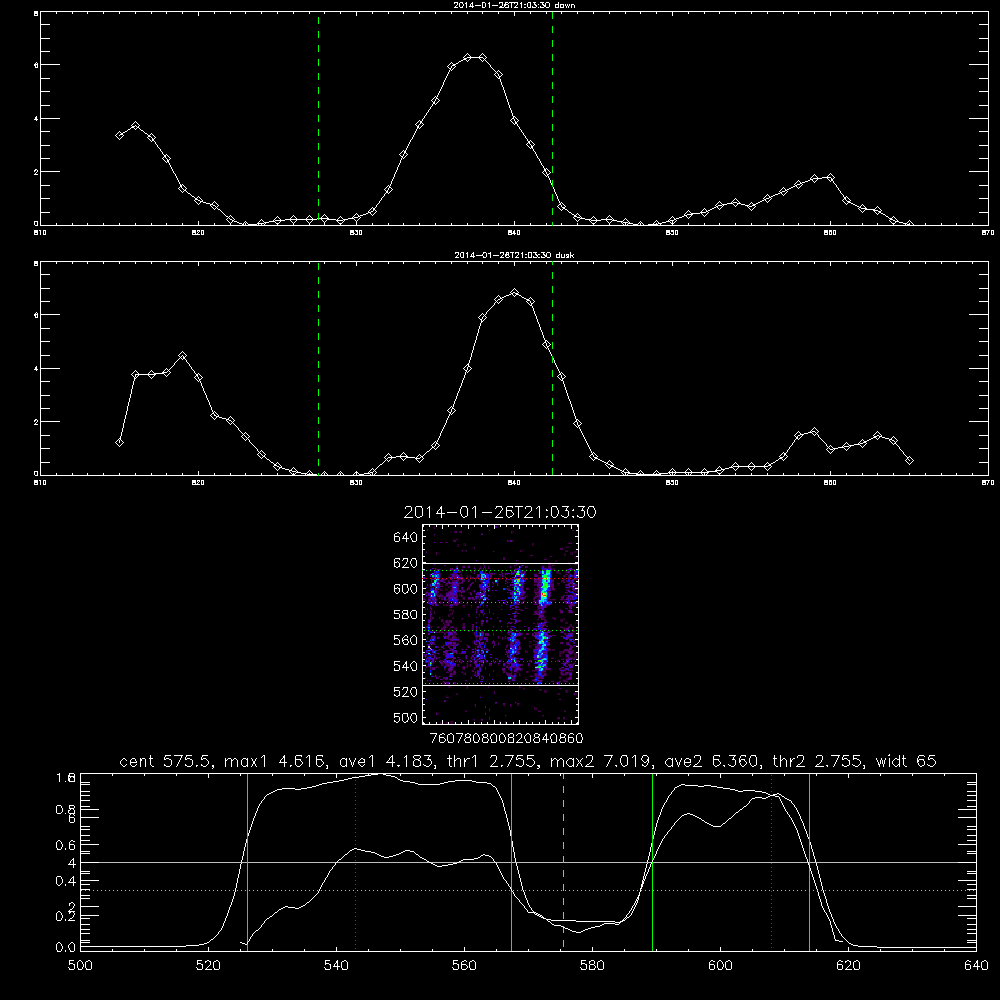Click the 500 label on bottom plot x-axis
The image size is (1000, 1000).
coord(80,966)
